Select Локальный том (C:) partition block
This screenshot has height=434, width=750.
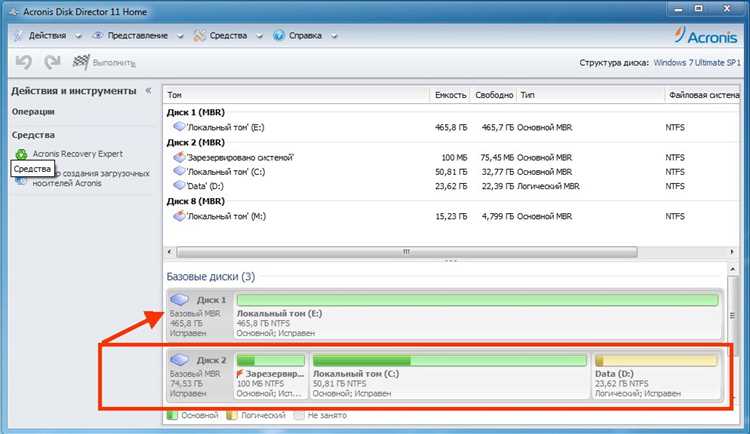[x=449, y=376]
